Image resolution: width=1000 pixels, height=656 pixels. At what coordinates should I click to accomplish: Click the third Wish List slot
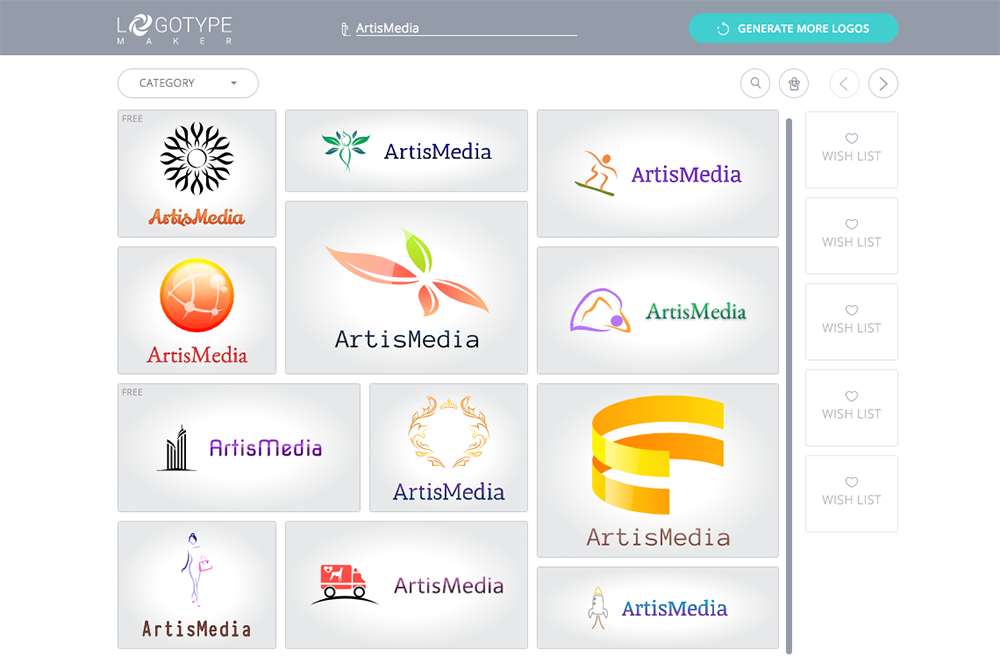(851, 322)
